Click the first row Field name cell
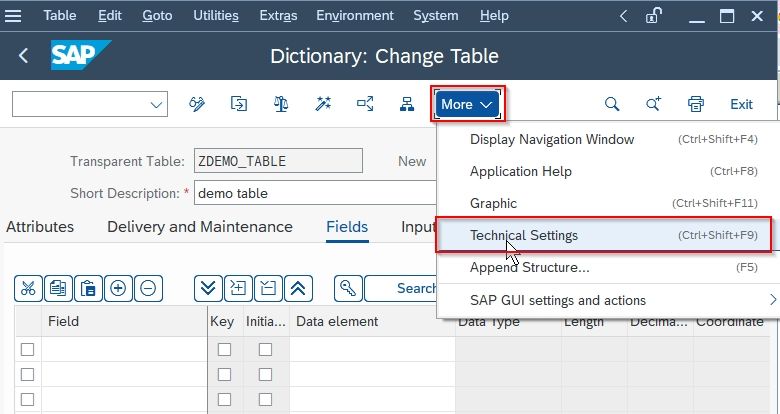This screenshot has height=414, width=780. point(124,349)
